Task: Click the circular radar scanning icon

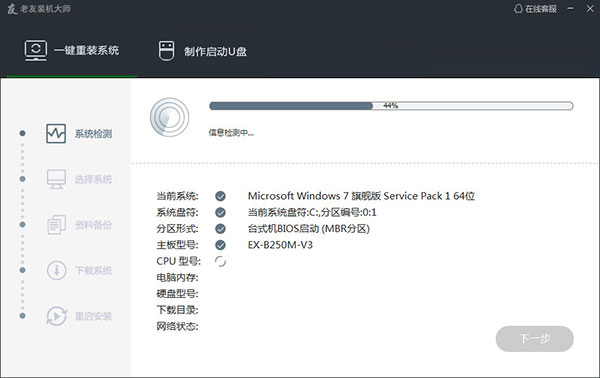Action: coord(170,117)
